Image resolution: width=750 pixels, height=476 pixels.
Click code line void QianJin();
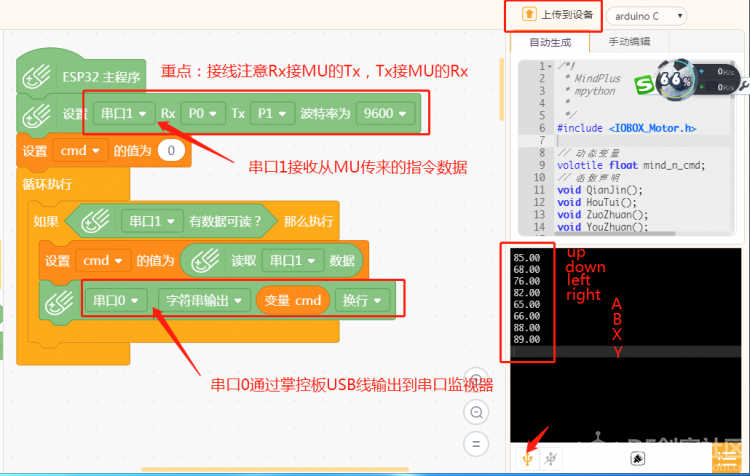[600, 190]
